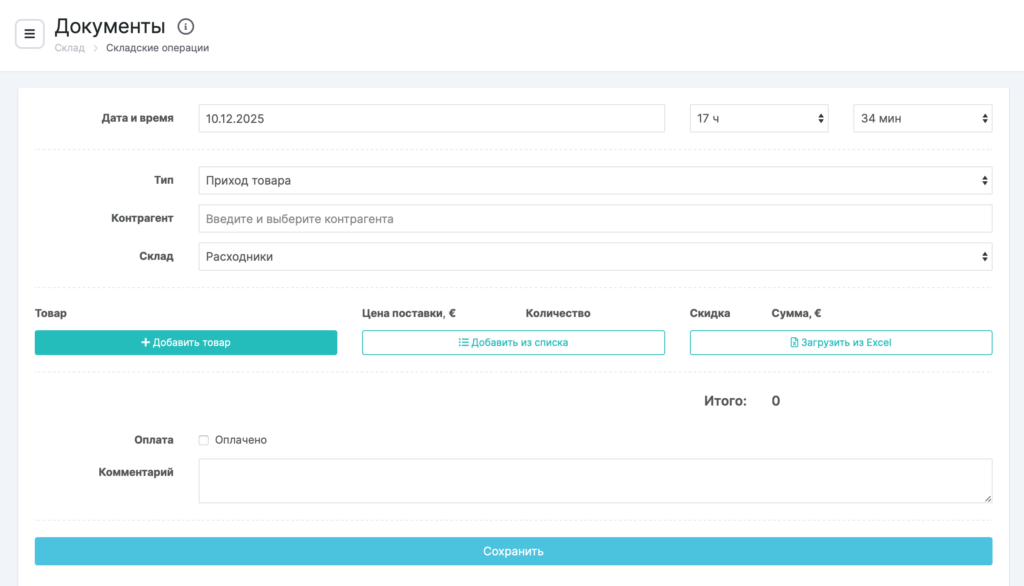Click the list icon on Добавить из списка
The width and height of the screenshot is (1024, 586).
coord(463,343)
